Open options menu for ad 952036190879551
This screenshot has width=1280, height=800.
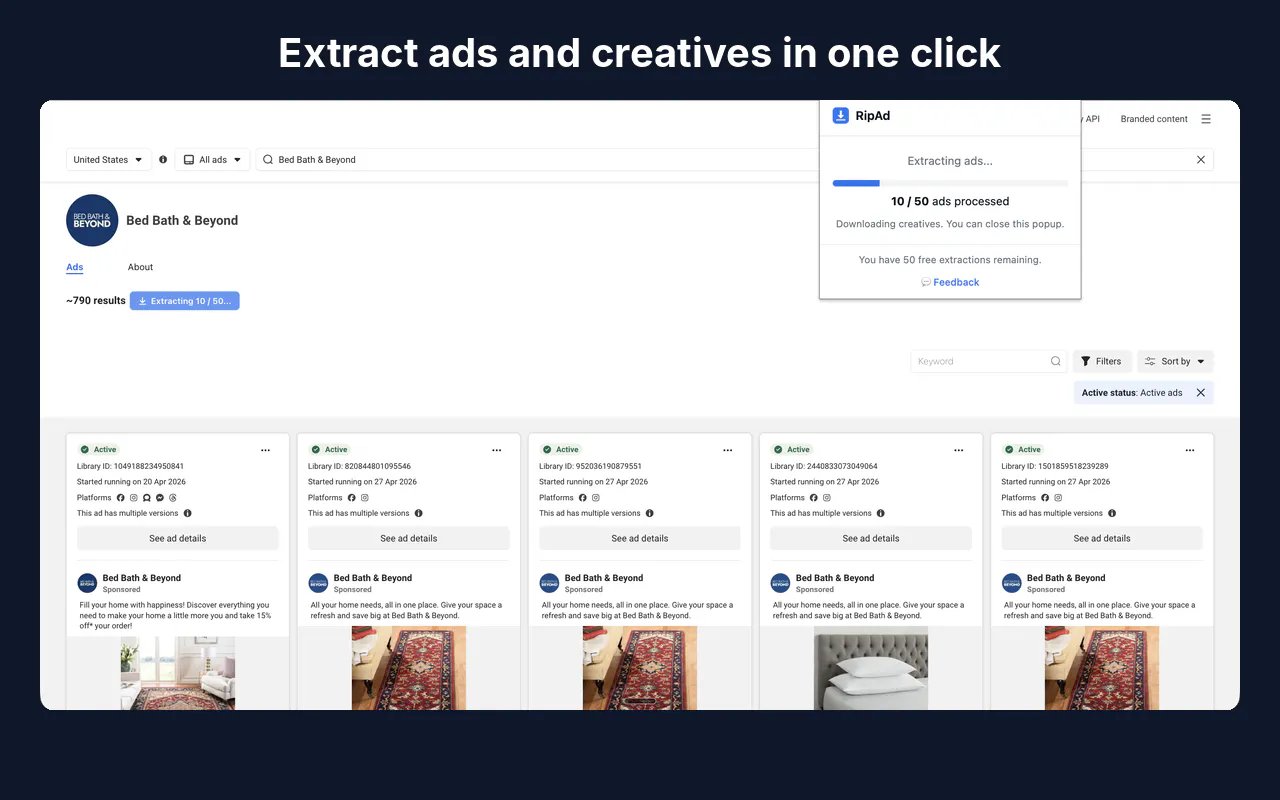coord(727,450)
